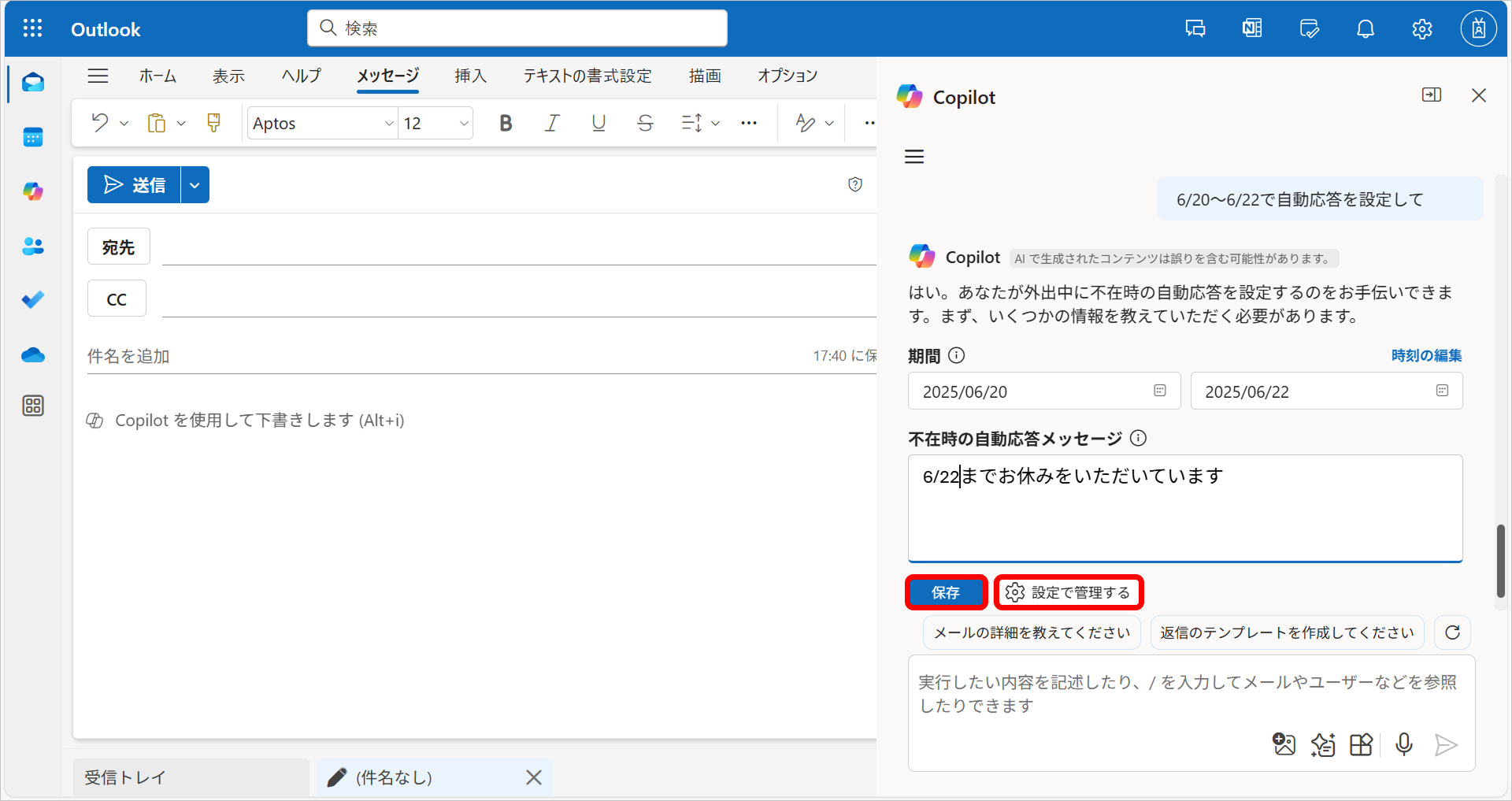Click the 時刻の編集 link
The width and height of the screenshot is (1512, 801).
pos(1426,355)
